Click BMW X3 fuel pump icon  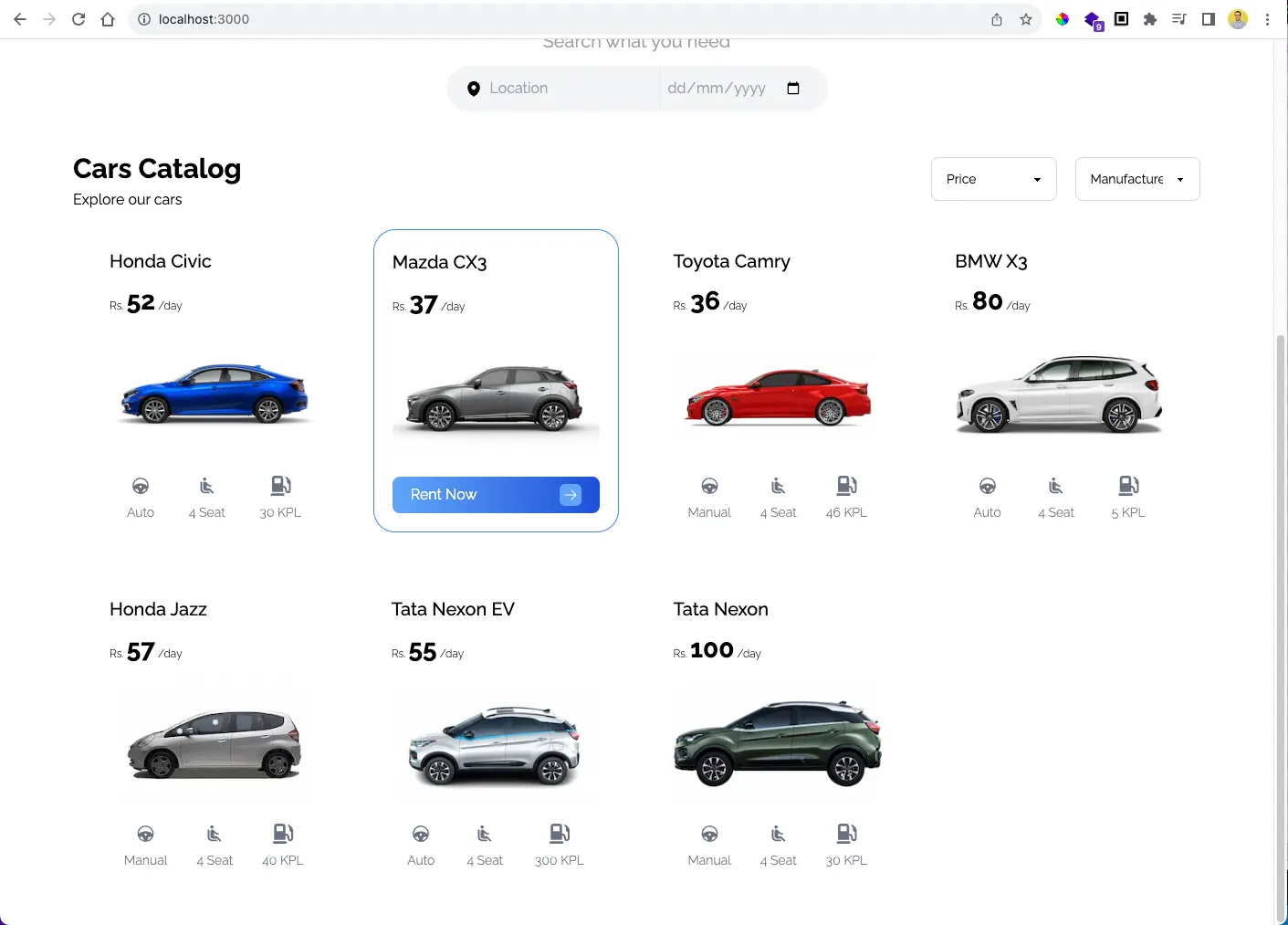tap(1129, 486)
